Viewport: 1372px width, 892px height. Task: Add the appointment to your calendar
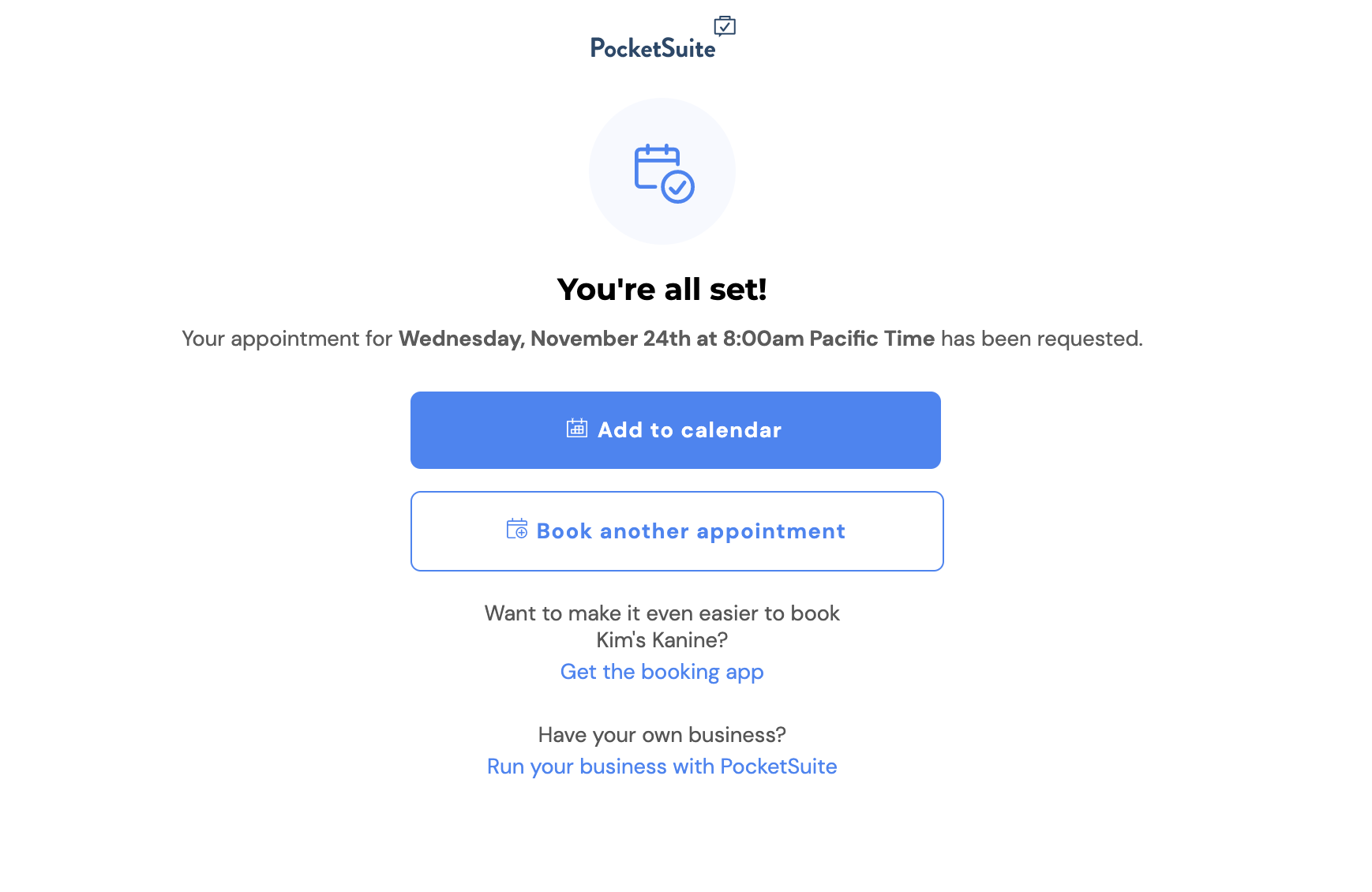(676, 430)
